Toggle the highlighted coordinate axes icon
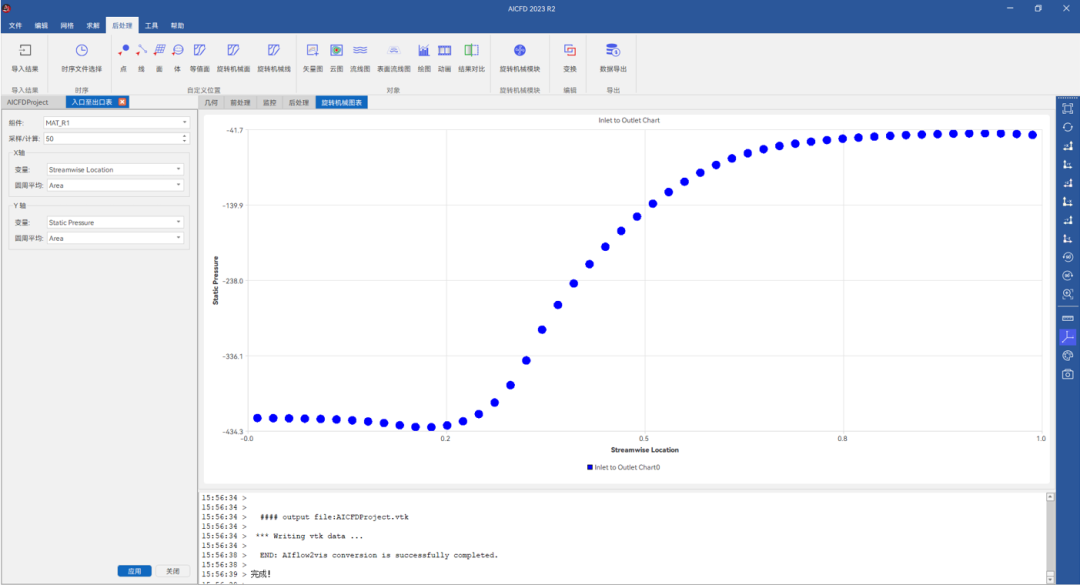This screenshot has width=1080, height=585. coord(1068,337)
